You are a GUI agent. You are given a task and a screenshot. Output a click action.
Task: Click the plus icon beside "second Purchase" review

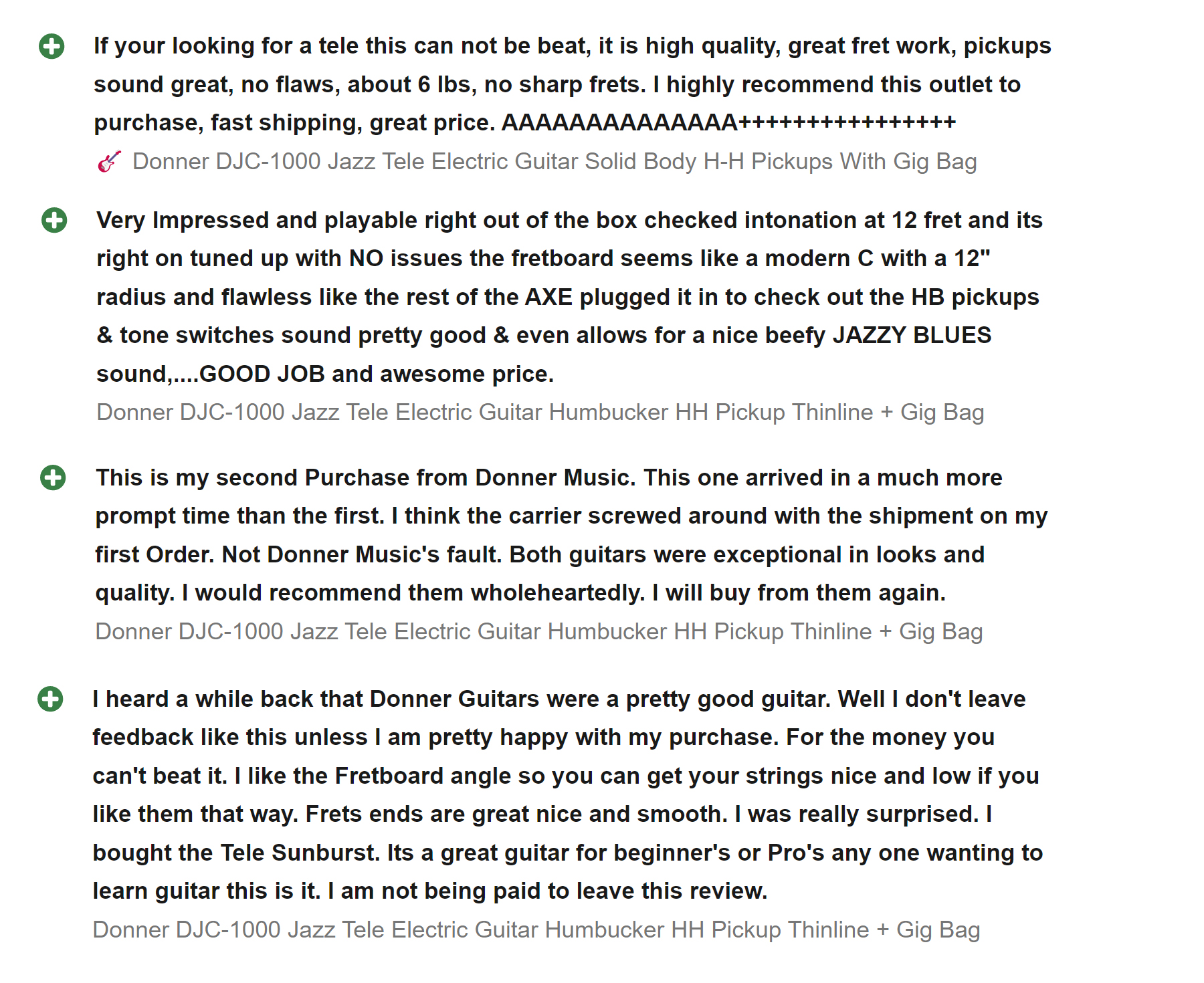point(53,477)
